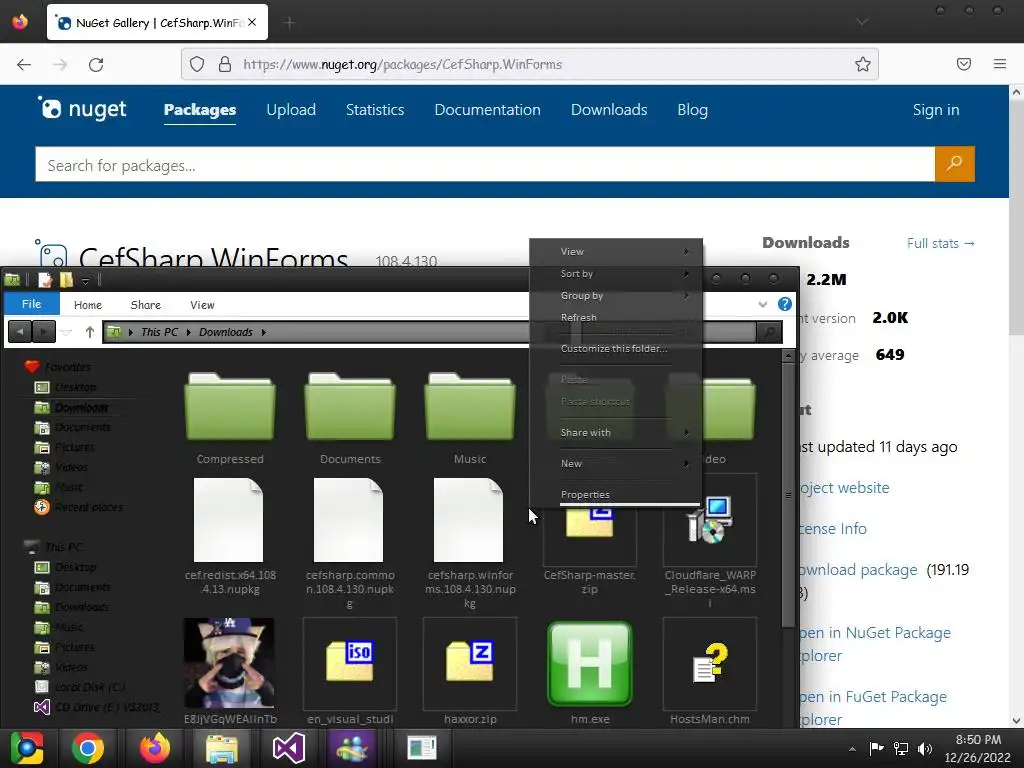Select the CD Drive (E:) VS2012 entry

(x=97, y=707)
